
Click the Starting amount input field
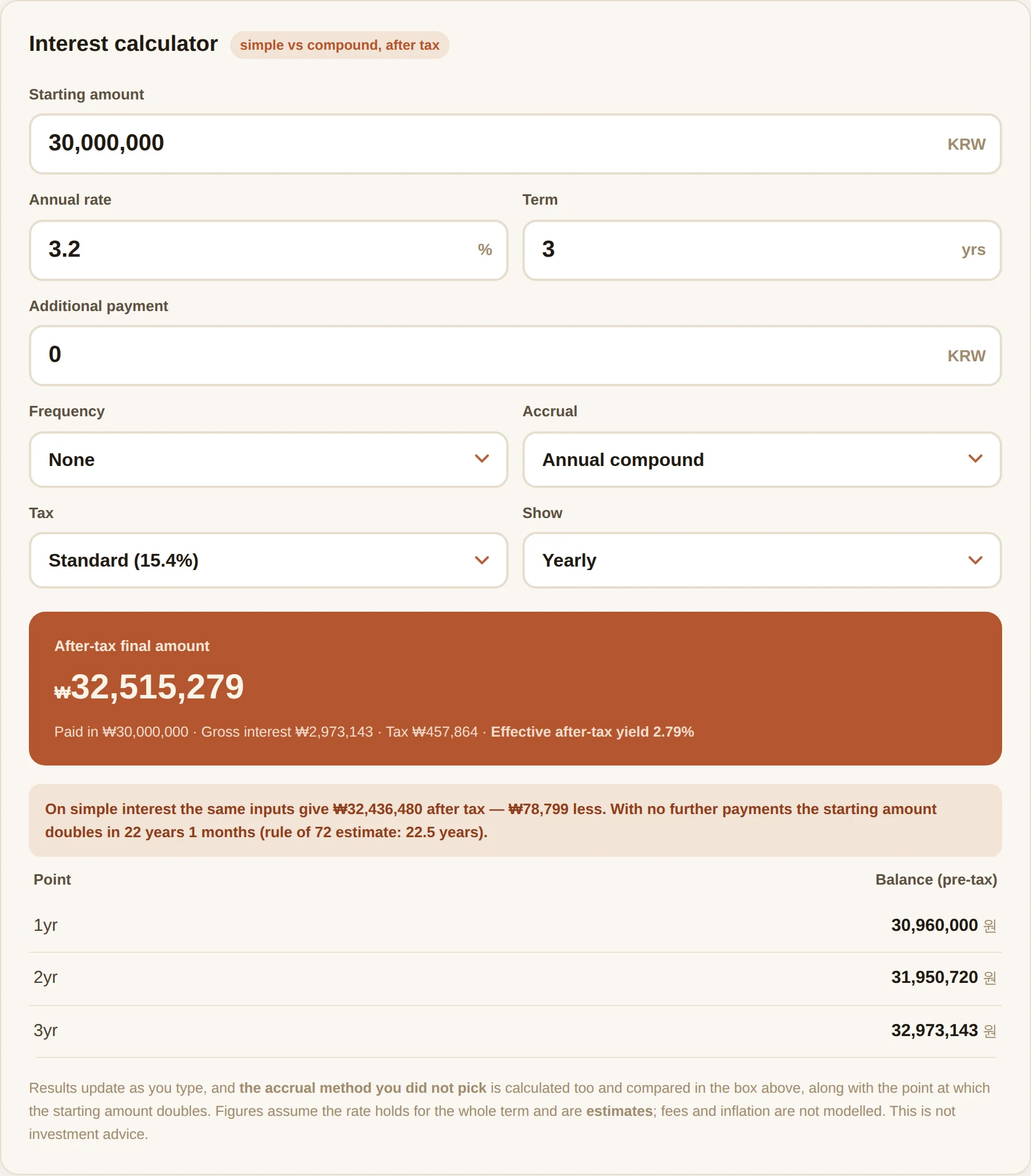click(515, 143)
